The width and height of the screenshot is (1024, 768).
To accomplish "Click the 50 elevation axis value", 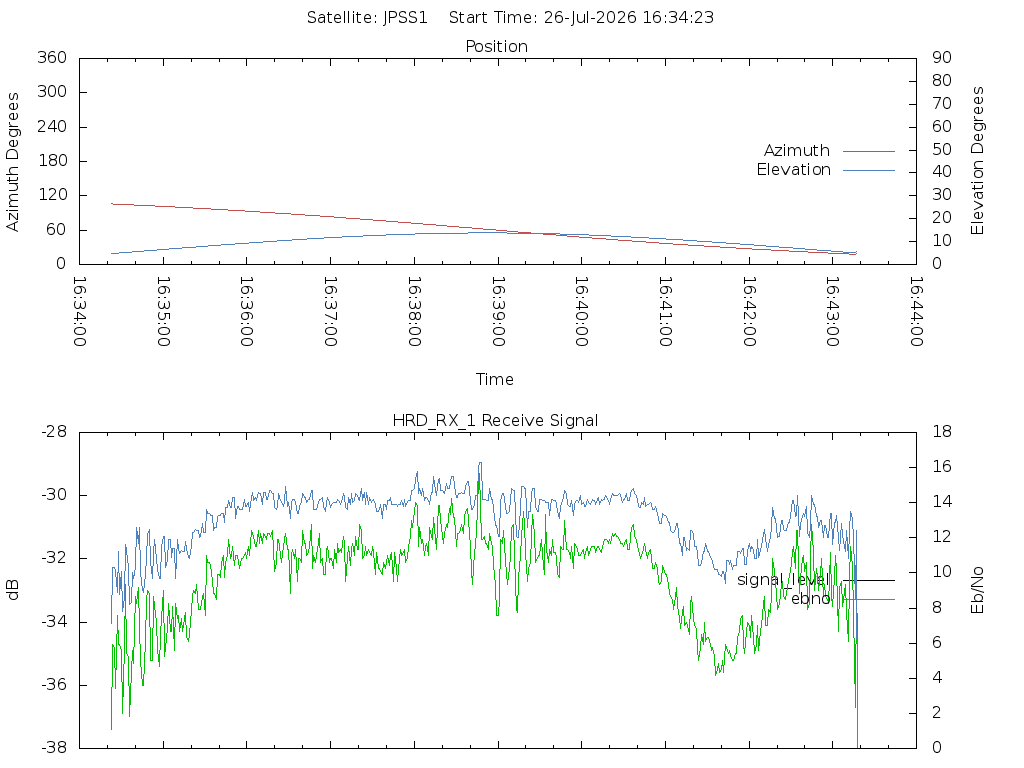I will coord(941,149).
